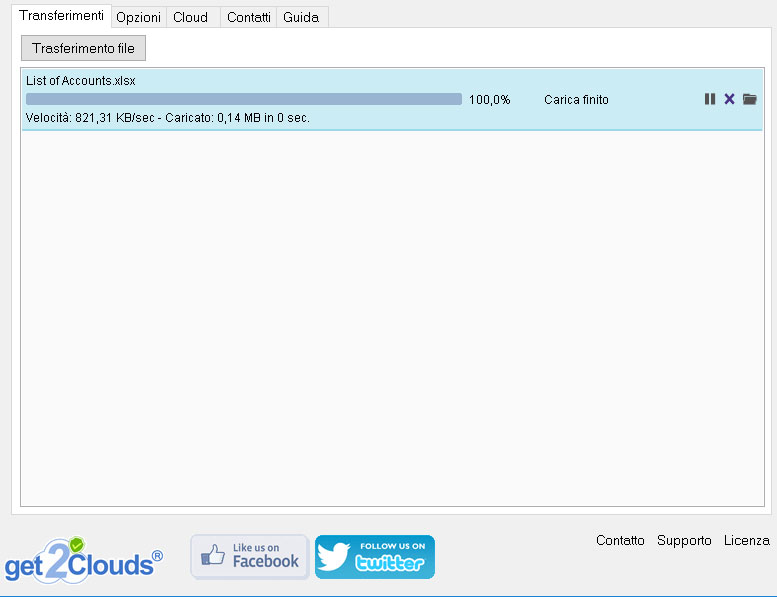Click the get2Clouds logo
Image resolution: width=777 pixels, height=599 pixels.
pyautogui.click(x=83, y=559)
